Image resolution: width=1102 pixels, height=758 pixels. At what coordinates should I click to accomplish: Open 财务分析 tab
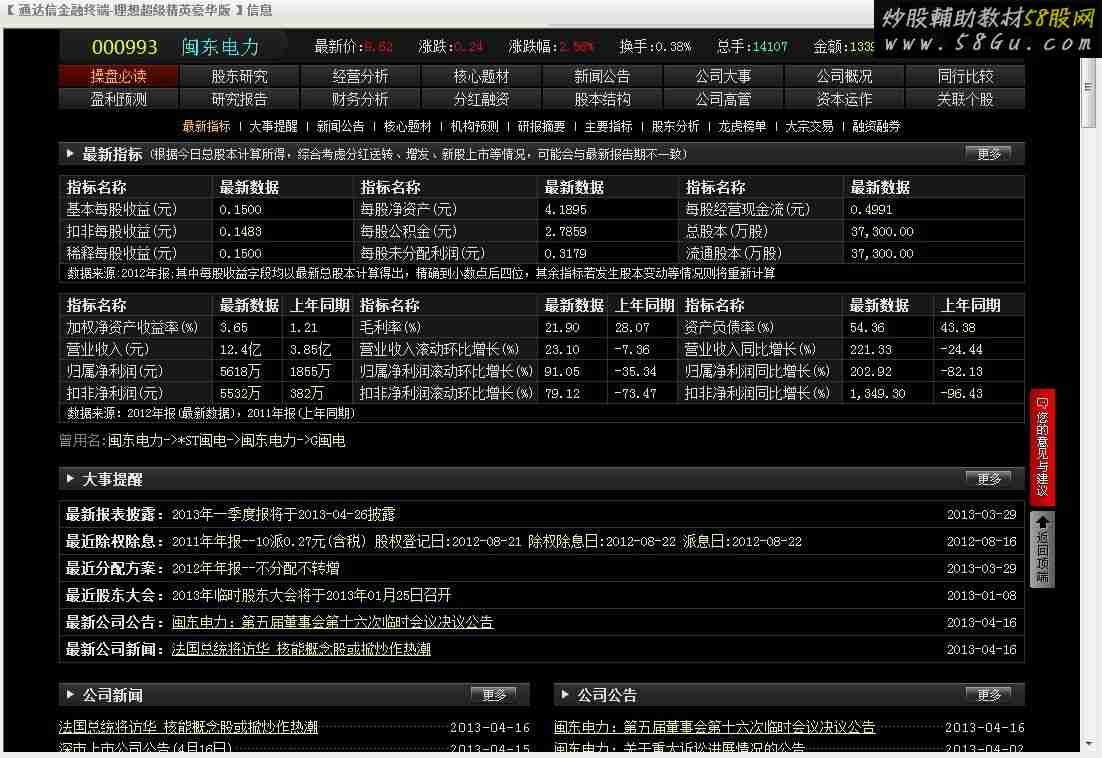click(x=361, y=99)
